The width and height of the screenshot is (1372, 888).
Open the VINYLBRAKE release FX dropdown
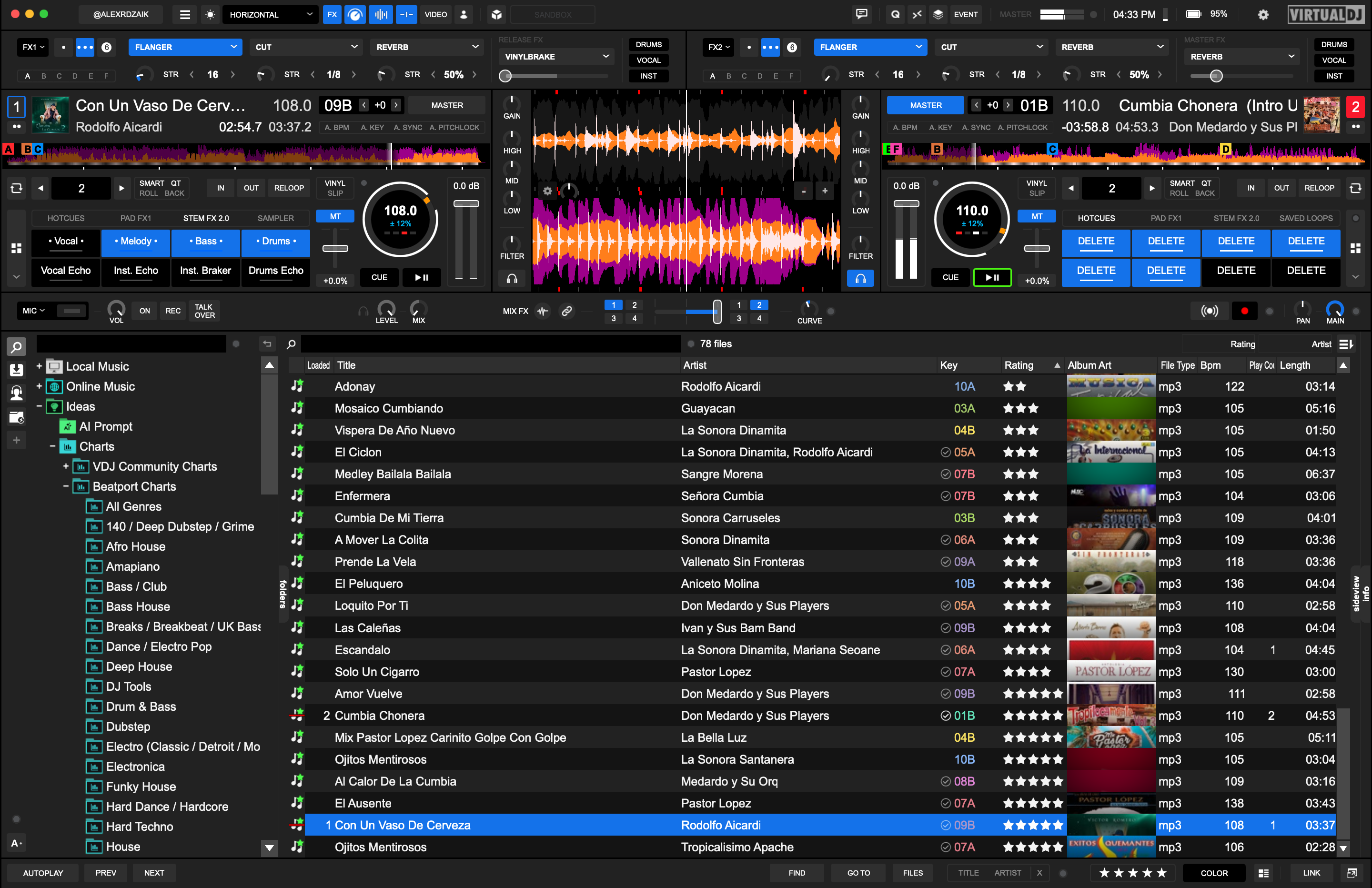556,57
